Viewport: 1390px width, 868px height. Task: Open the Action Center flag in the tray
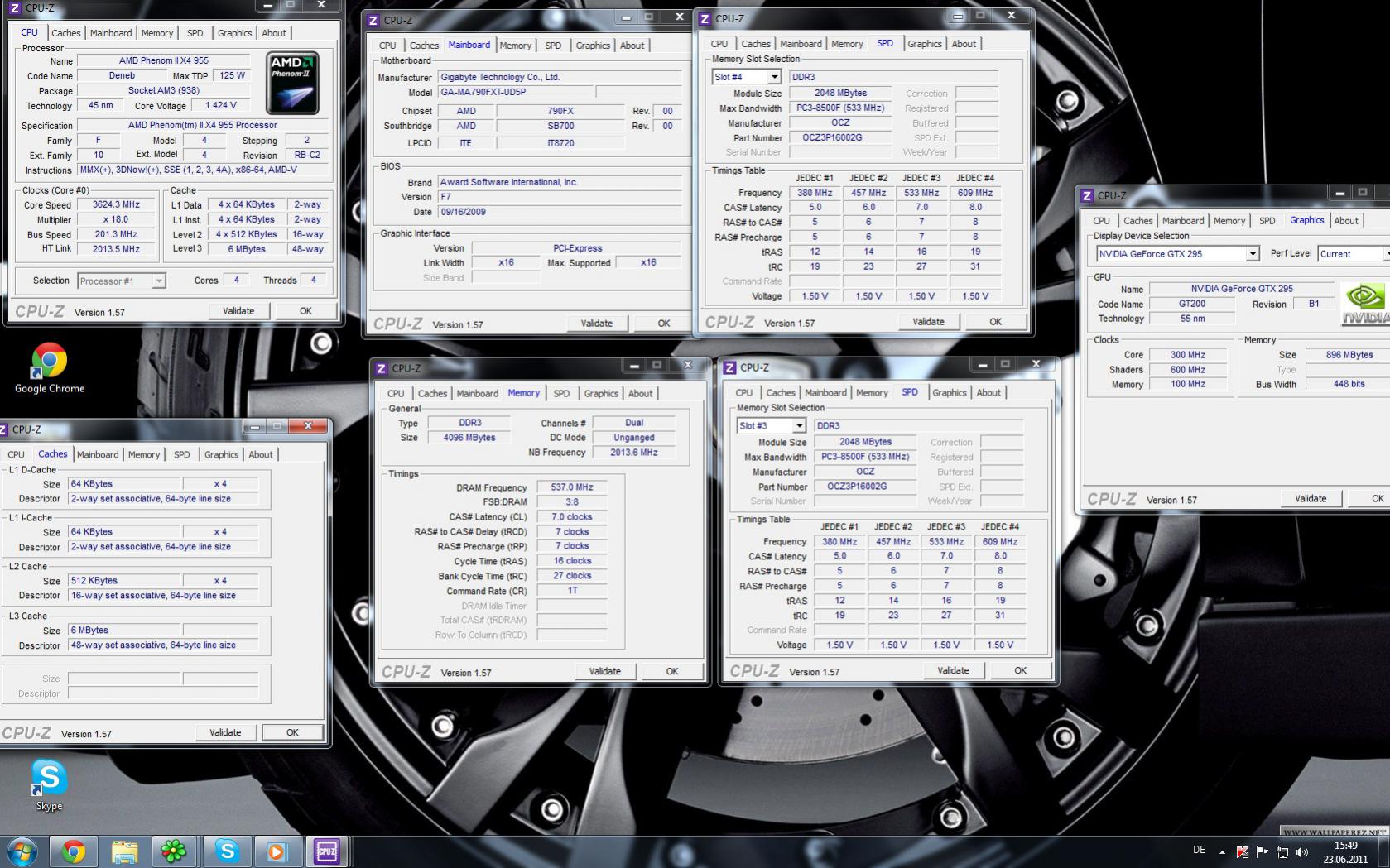(x=1263, y=851)
